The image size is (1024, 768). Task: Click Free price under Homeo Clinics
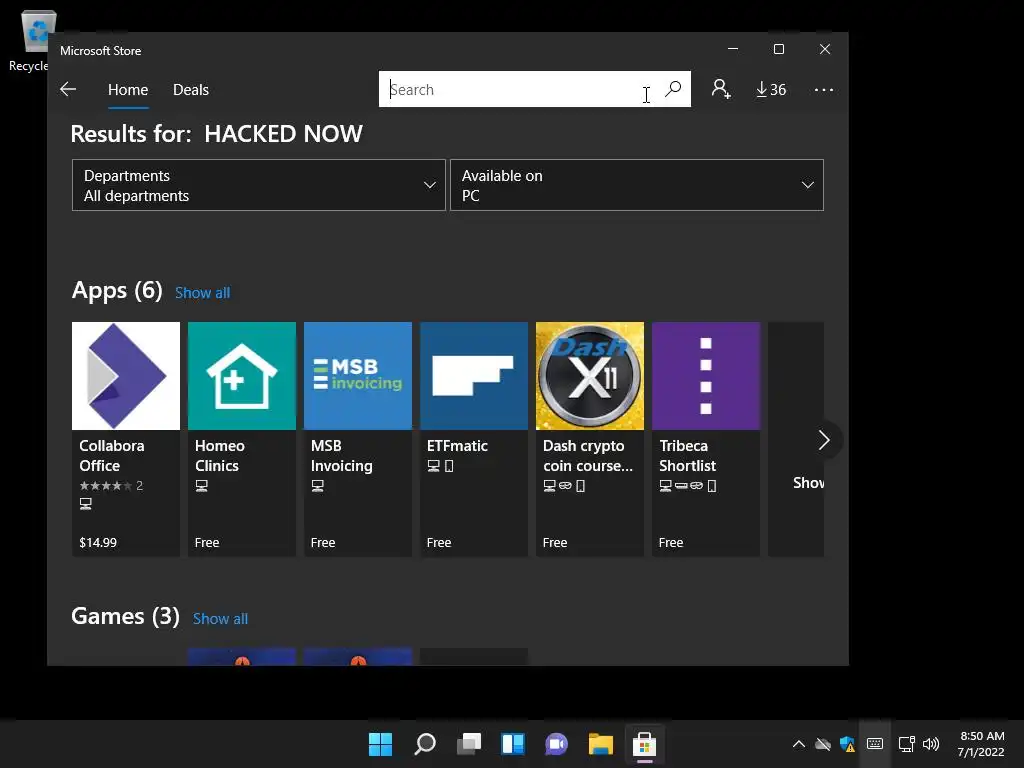pyautogui.click(x=207, y=542)
